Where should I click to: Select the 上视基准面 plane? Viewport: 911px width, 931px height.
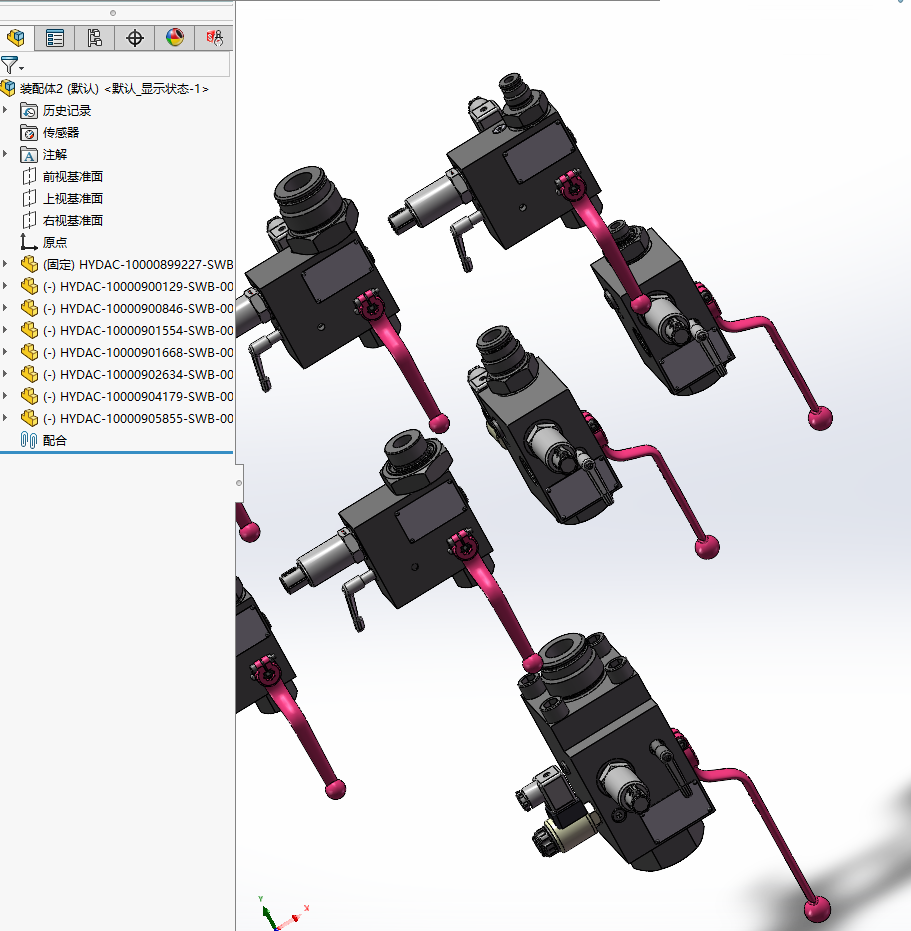click(72, 198)
